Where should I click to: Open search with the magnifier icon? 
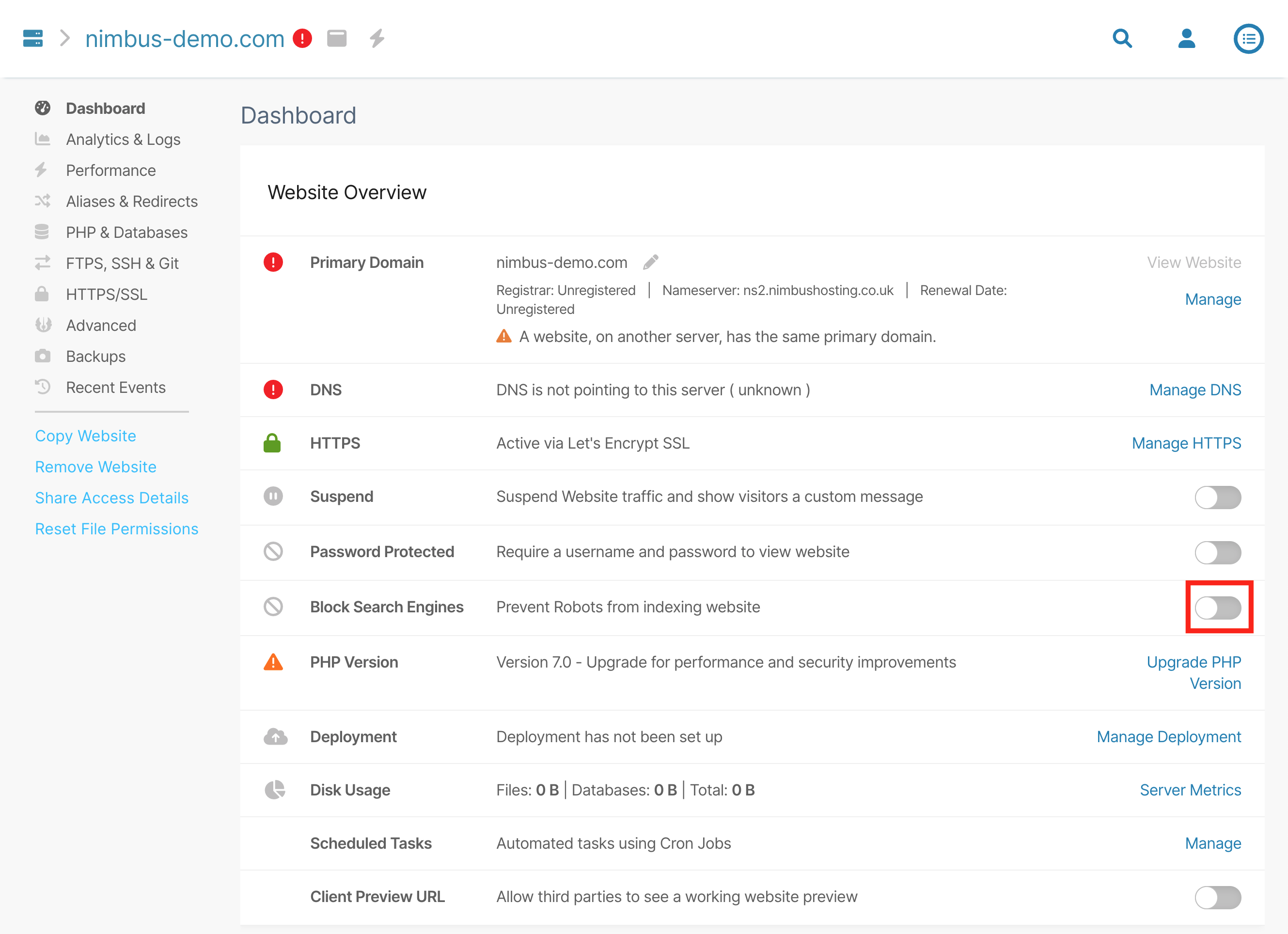click(1122, 39)
